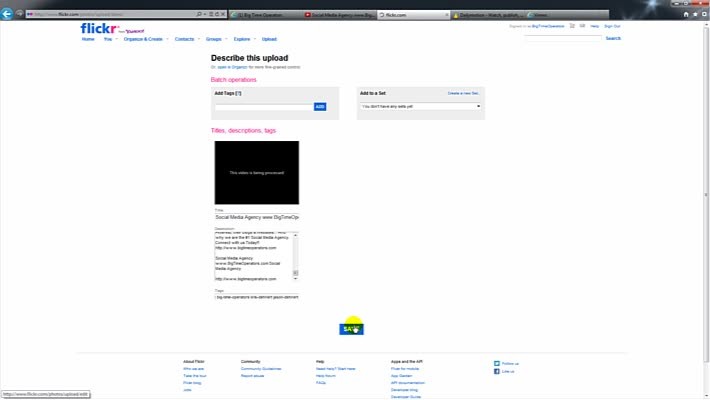
Task: Click the Sign Out link
Action: tap(612, 26)
